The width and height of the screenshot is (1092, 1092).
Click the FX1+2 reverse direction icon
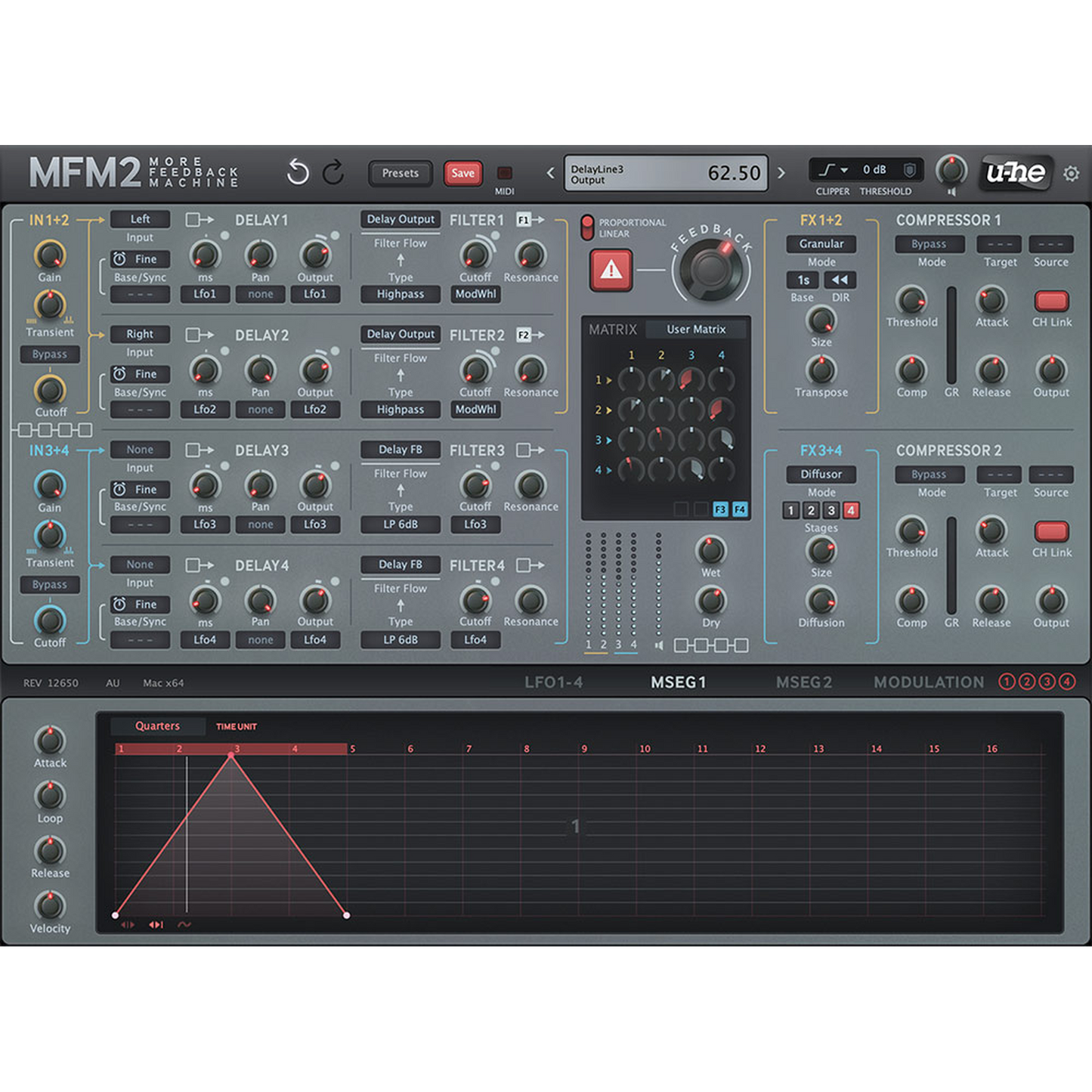pyautogui.click(x=840, y=280)
